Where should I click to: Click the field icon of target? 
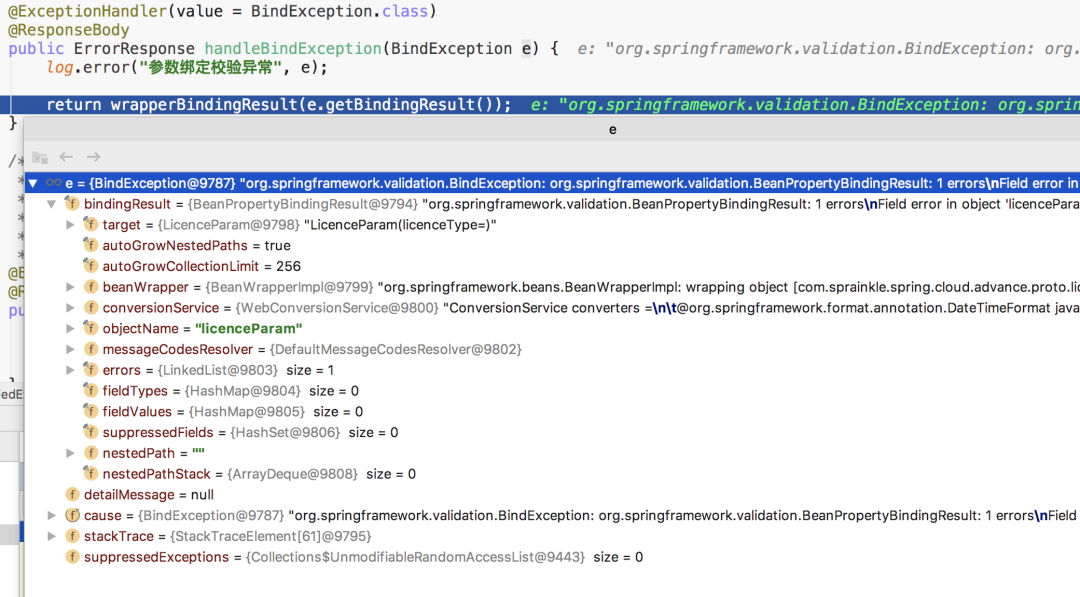click(x=90, y=224)
